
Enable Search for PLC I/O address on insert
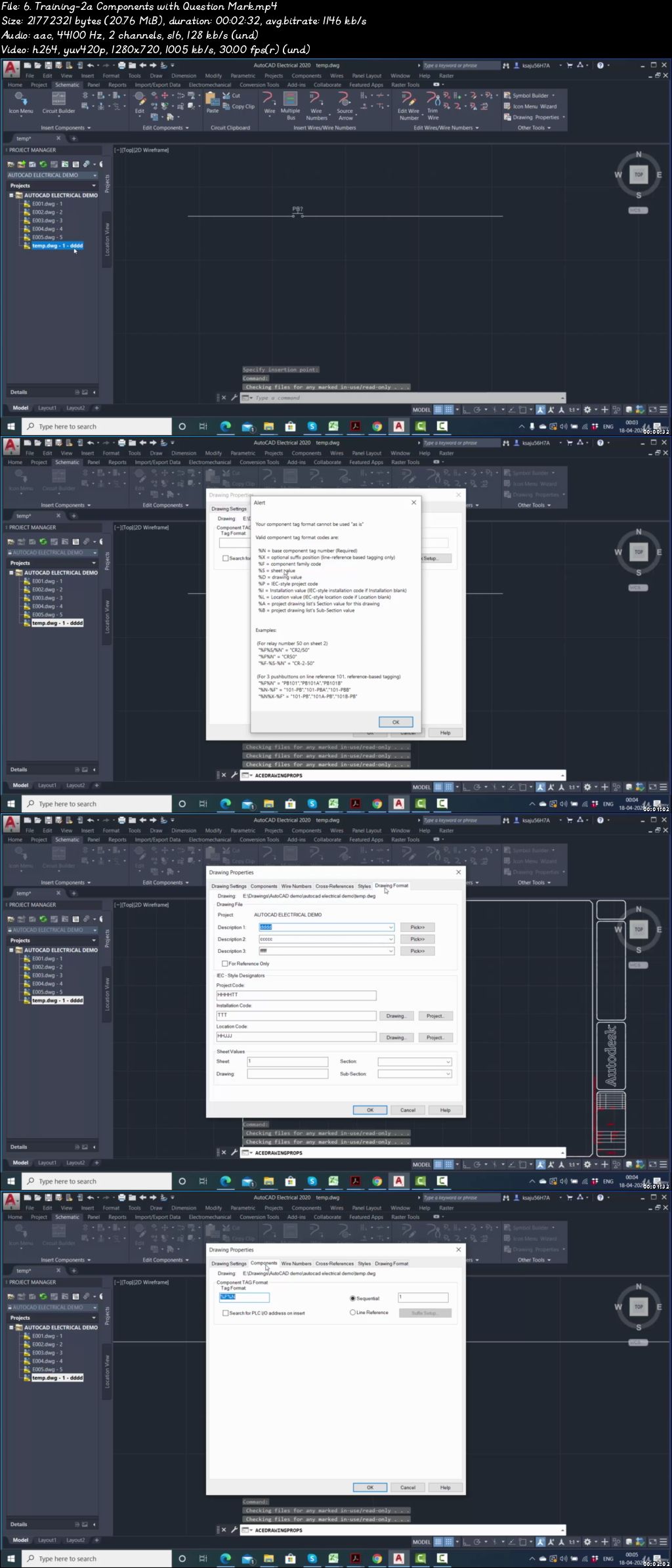pyautogui.click(x=226, y=1313)
